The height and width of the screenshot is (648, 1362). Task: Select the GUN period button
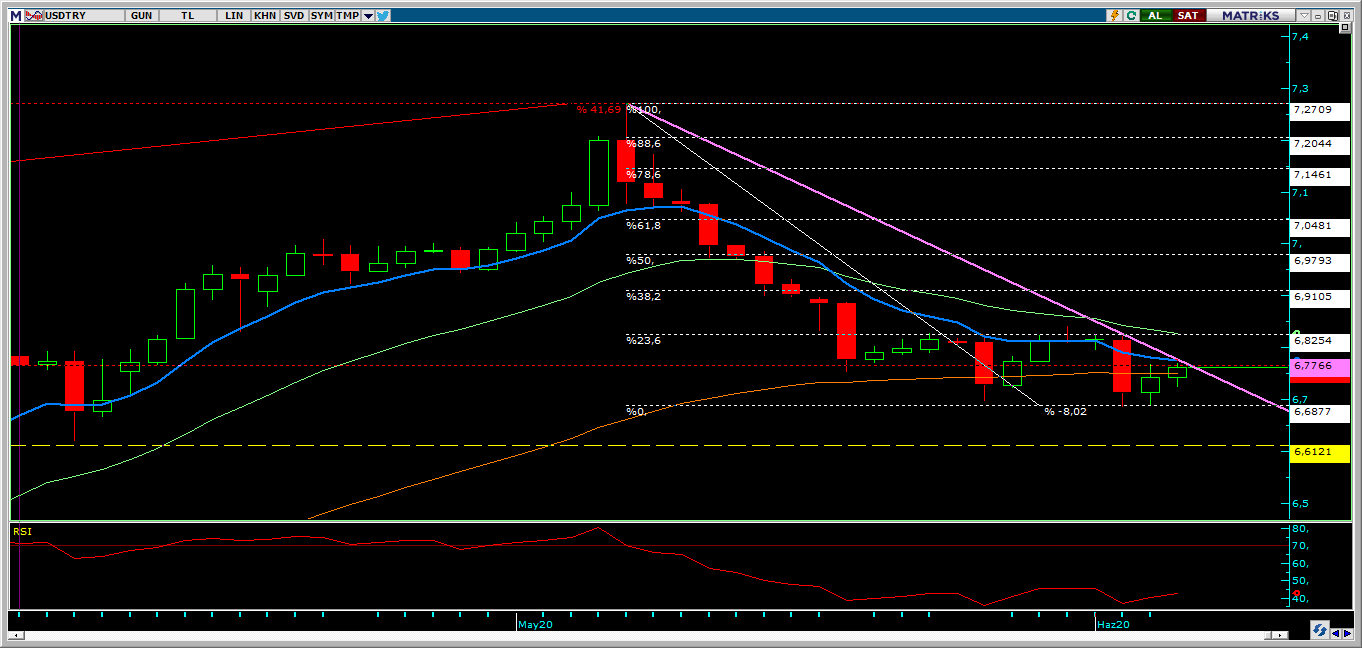point(142,15)
